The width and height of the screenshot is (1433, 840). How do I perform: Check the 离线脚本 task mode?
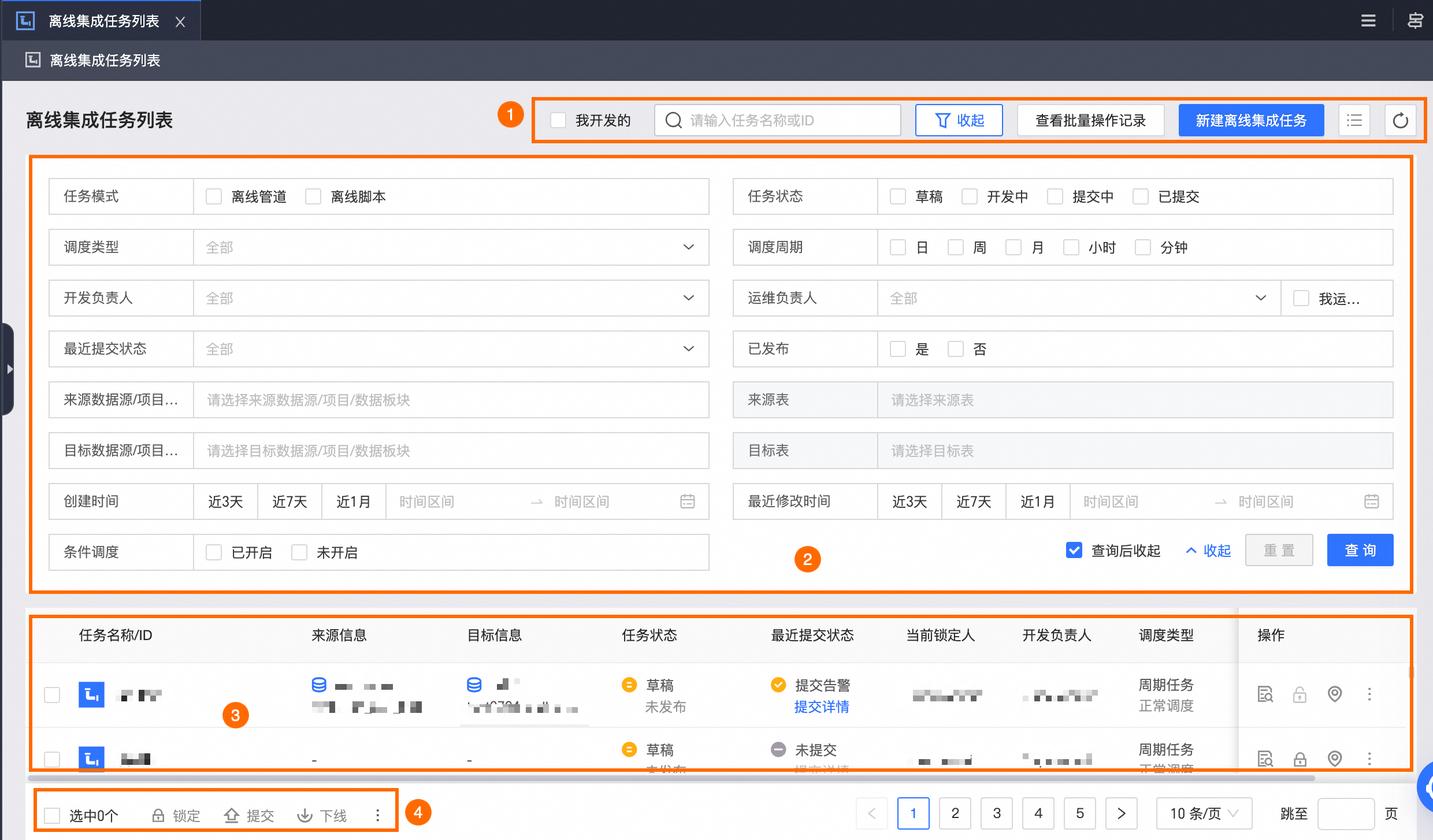pos(313,196)
